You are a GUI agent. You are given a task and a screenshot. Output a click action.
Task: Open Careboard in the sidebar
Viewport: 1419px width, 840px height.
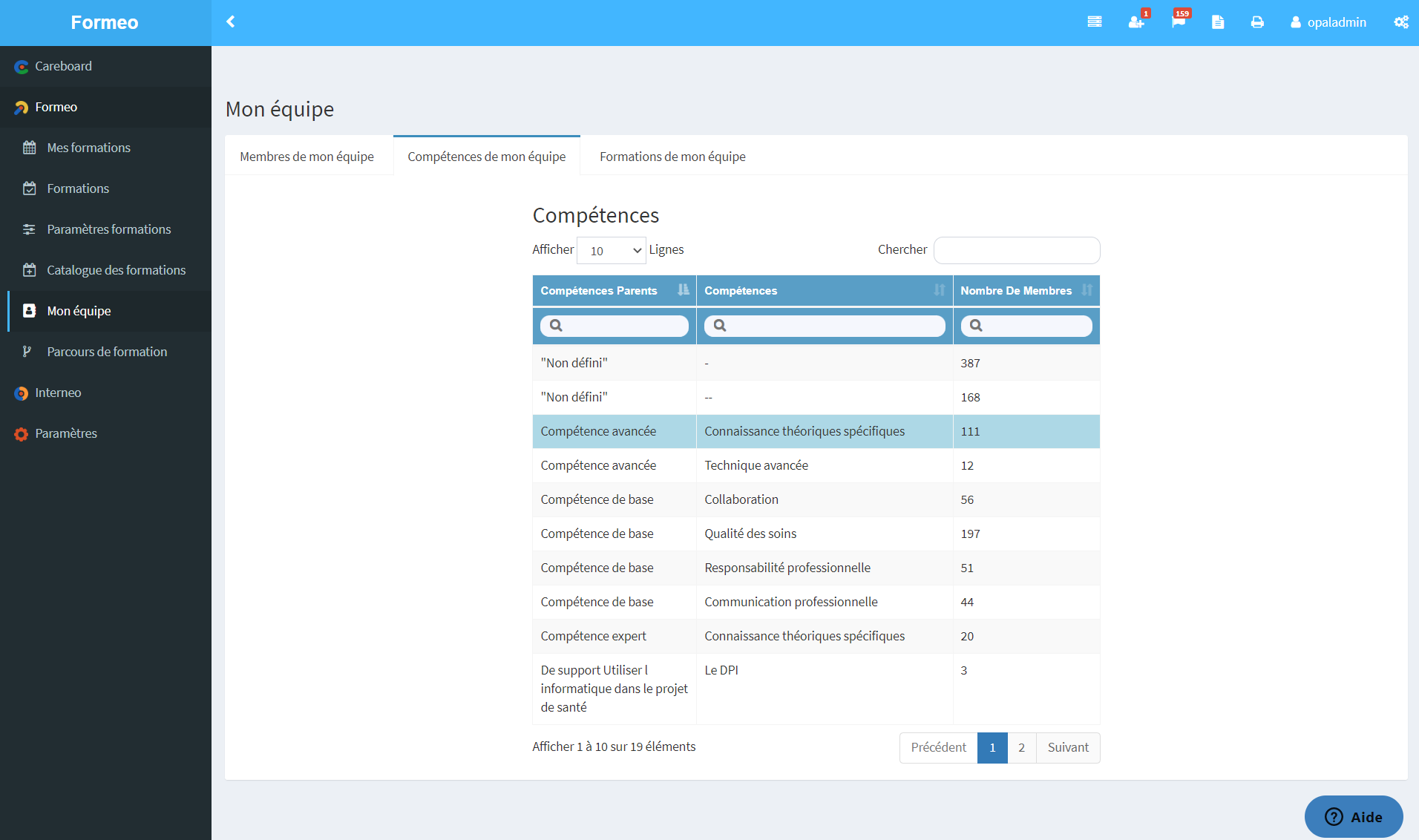click(105, 66)
